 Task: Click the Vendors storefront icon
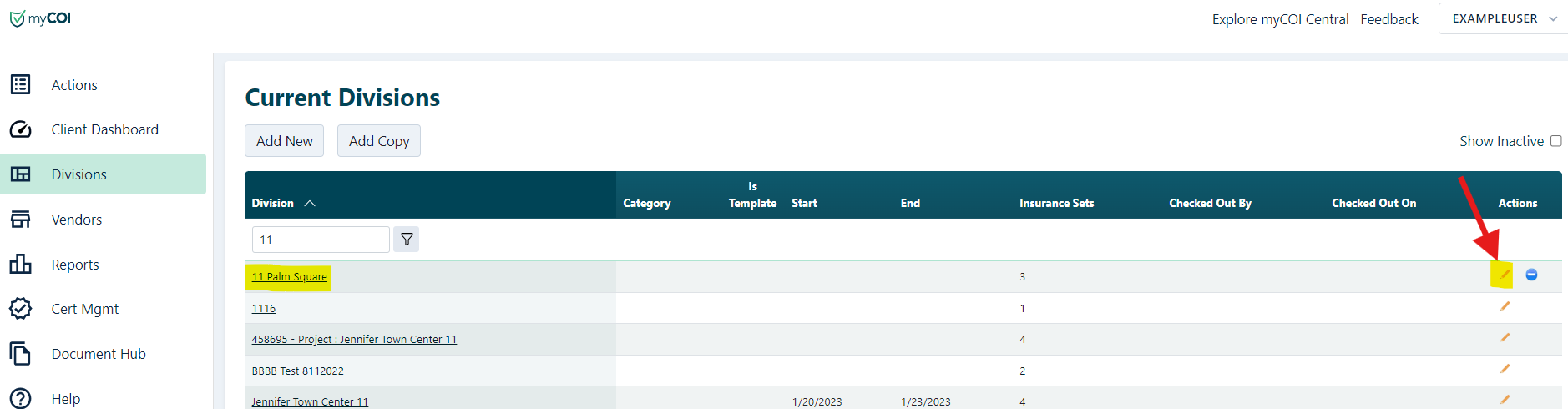pyautogui.click(x=20, y=220)
